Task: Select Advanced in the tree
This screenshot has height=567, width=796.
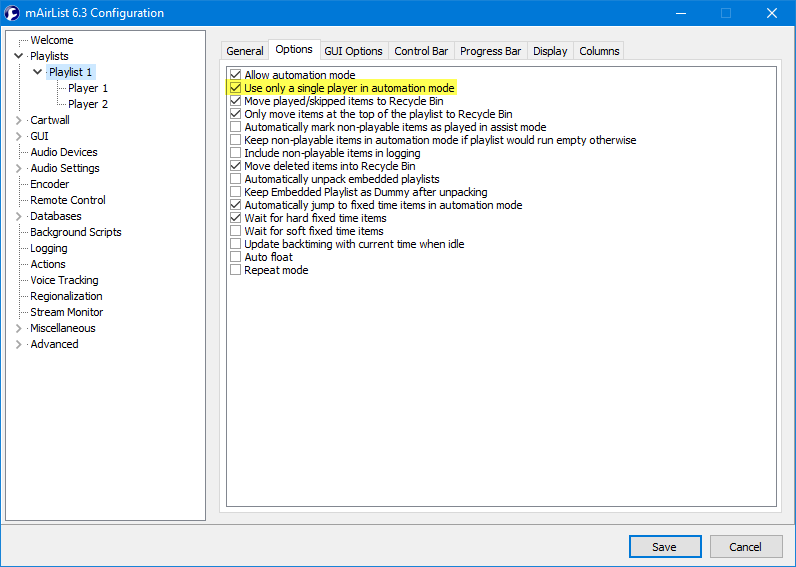Action: tap(54, 344)
